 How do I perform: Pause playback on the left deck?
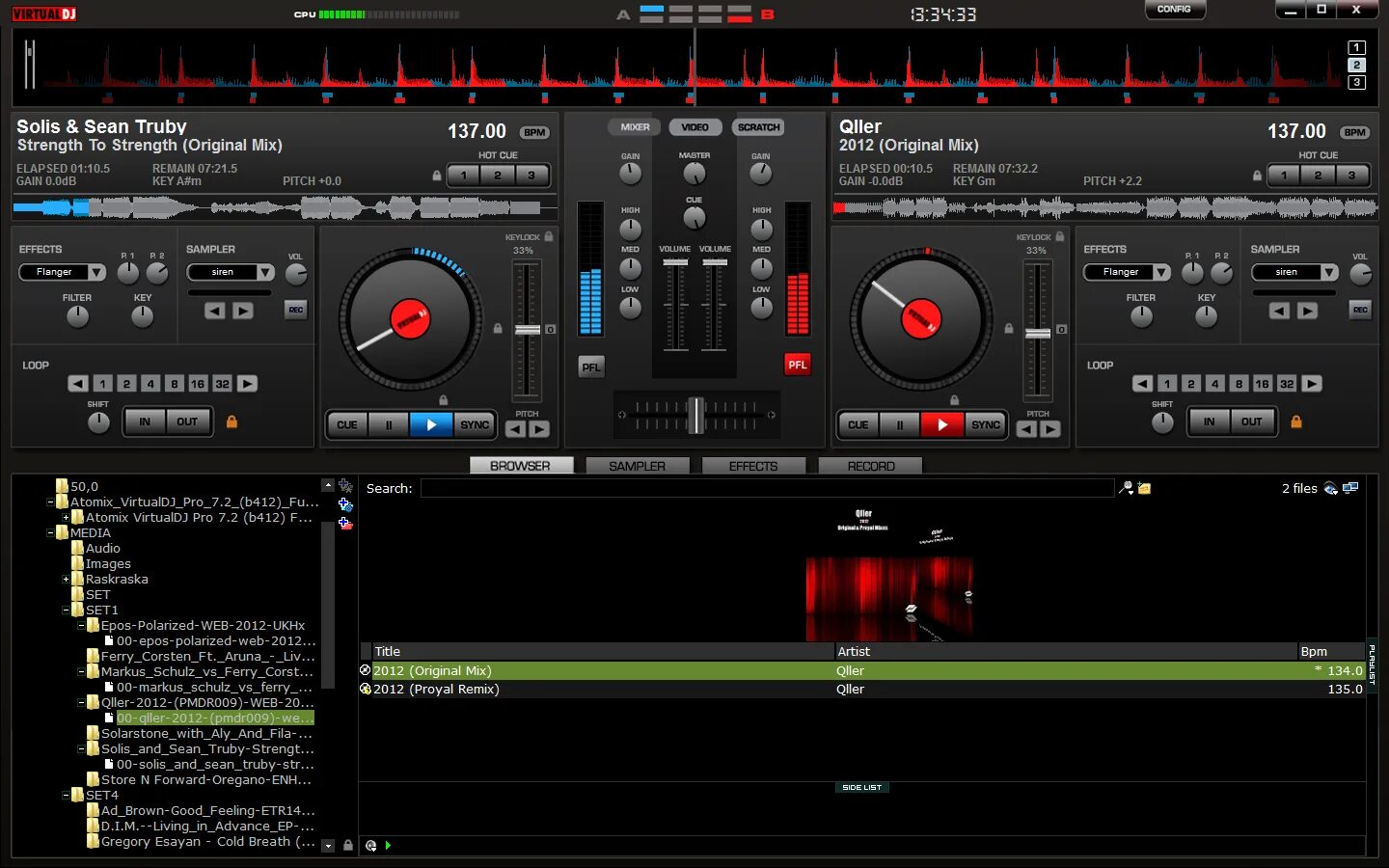pos(390,423)
